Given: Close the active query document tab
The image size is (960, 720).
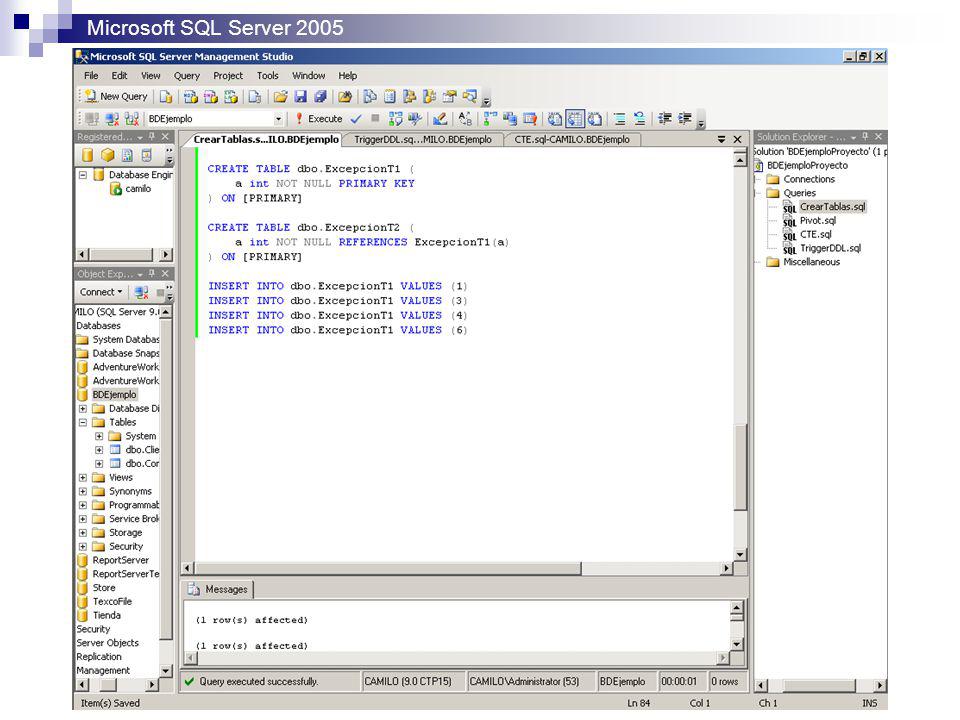Looking at the screenshot, I should (738, 140).
